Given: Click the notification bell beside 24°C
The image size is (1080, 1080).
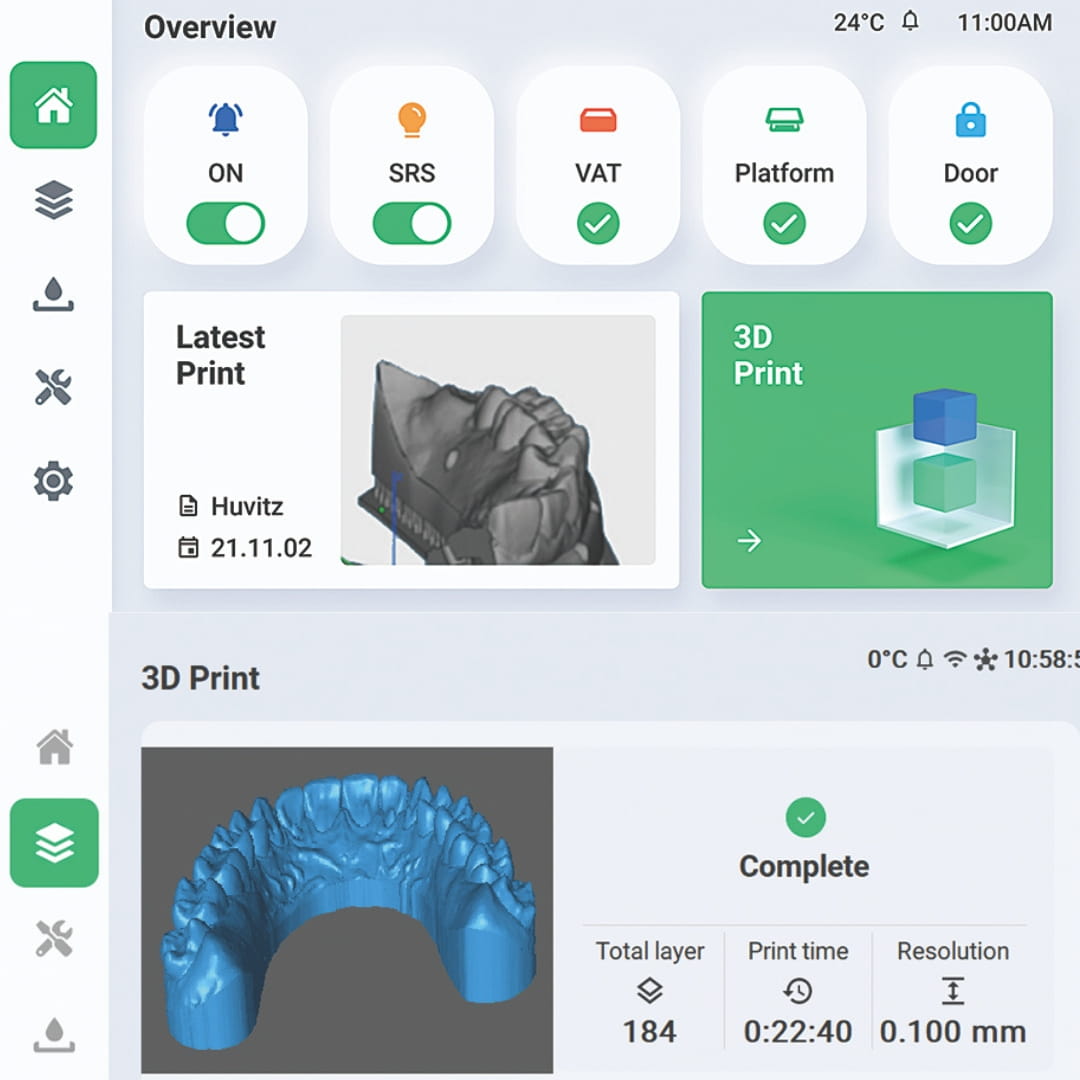Looking at the screenshot, I should click(x=910, y=21).
